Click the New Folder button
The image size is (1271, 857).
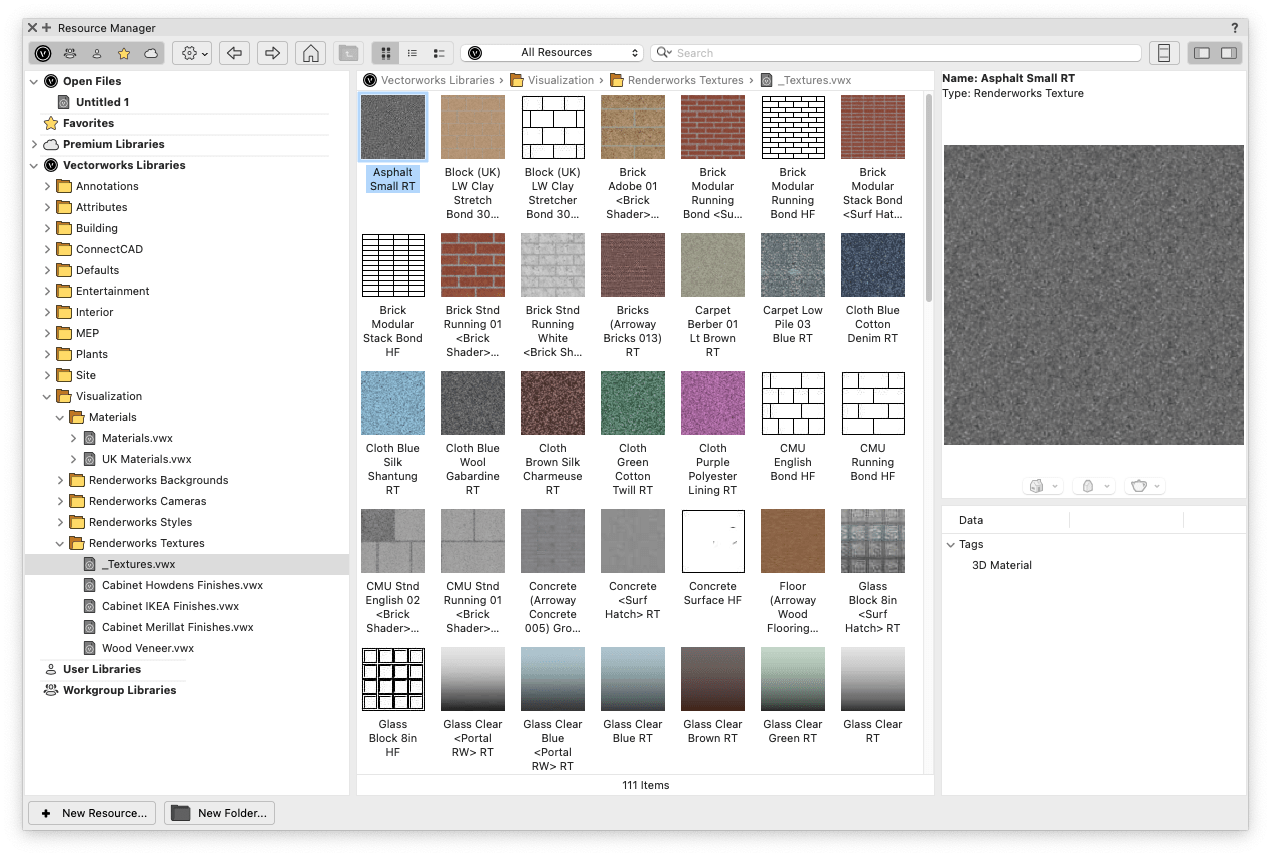point(219,813)
